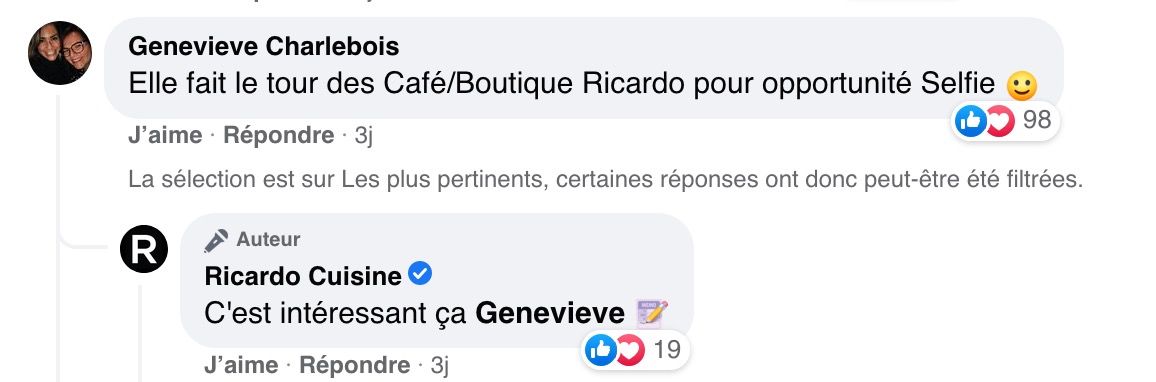Click the bold Genevieve mention in reply

pos(550,314)
